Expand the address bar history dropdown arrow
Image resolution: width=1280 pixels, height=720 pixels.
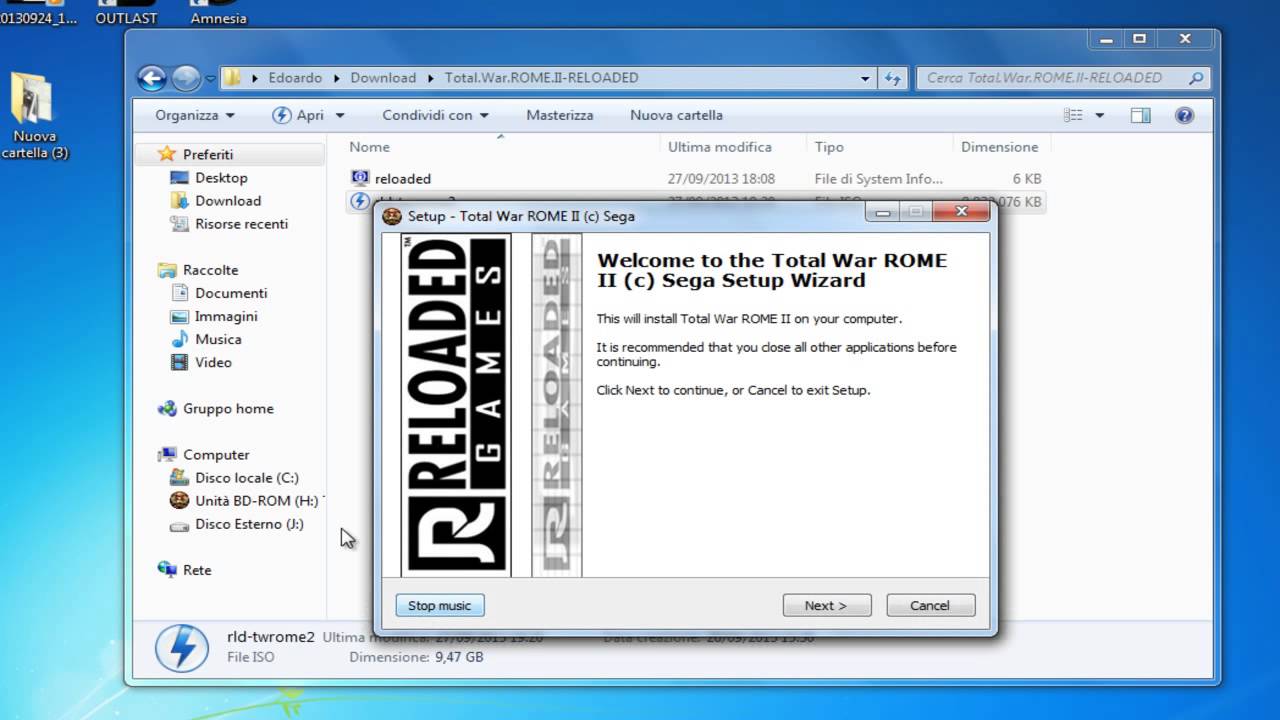(x=866, y=78)
